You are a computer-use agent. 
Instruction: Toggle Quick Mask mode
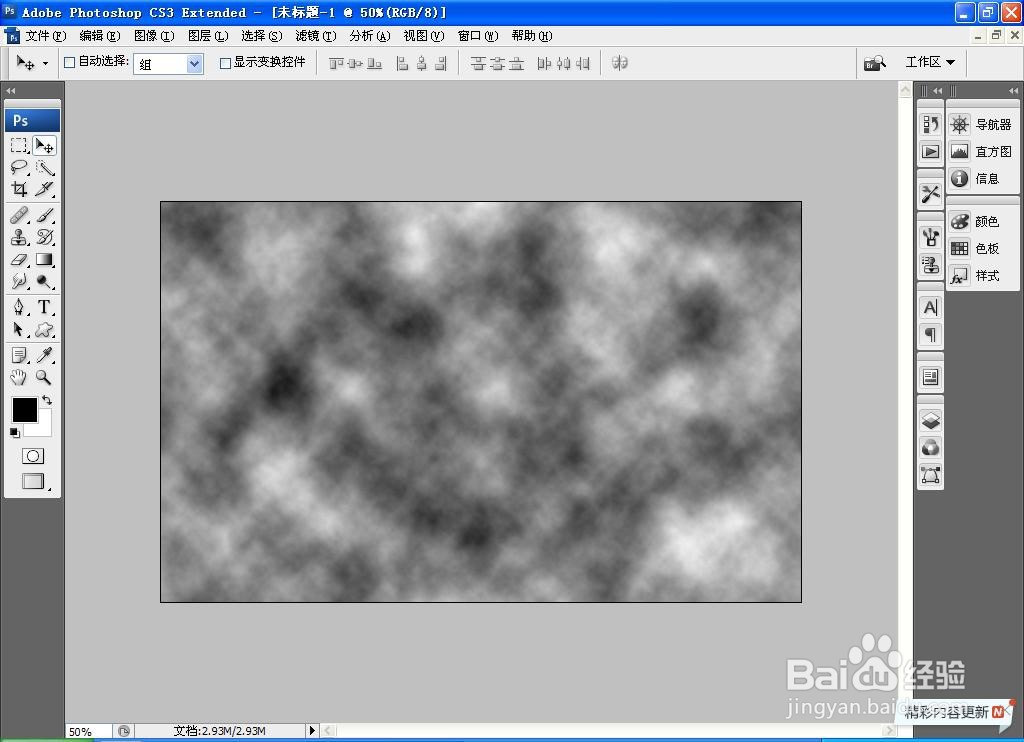(33, 456)
